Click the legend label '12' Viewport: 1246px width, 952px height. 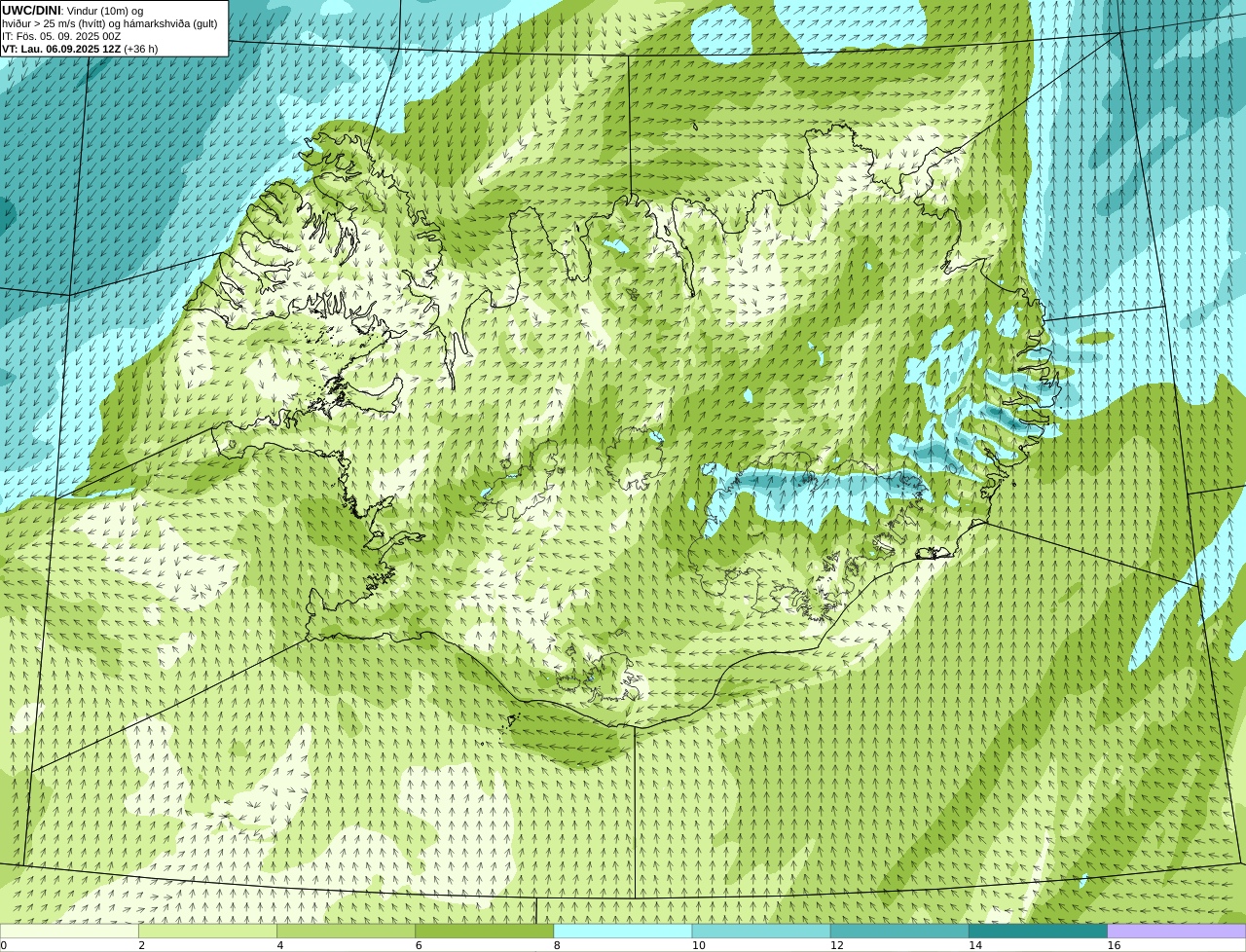pyautogui.click(x=837, y=945)
